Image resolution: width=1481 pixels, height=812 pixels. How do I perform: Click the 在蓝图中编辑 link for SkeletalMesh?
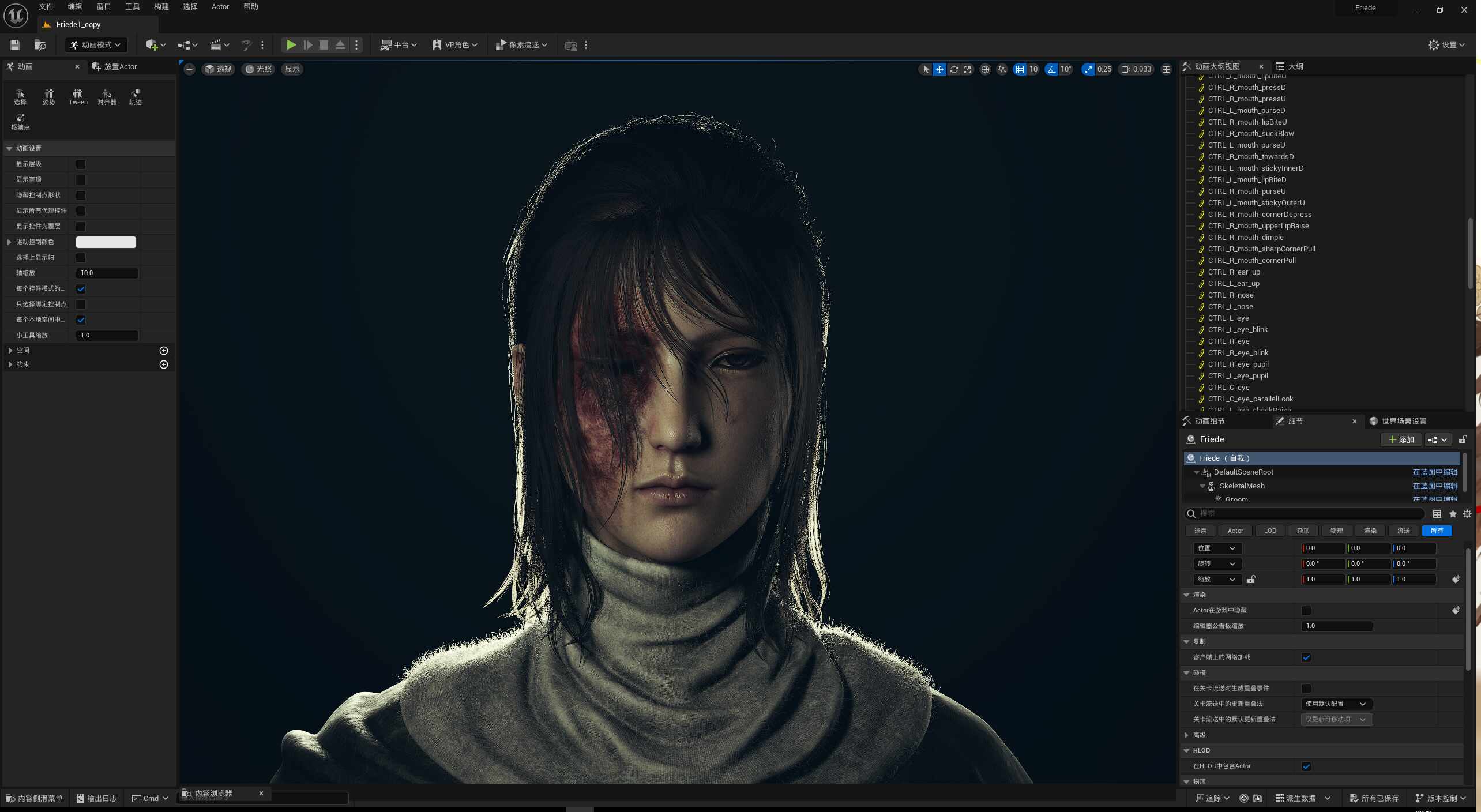click(1435, 486)
